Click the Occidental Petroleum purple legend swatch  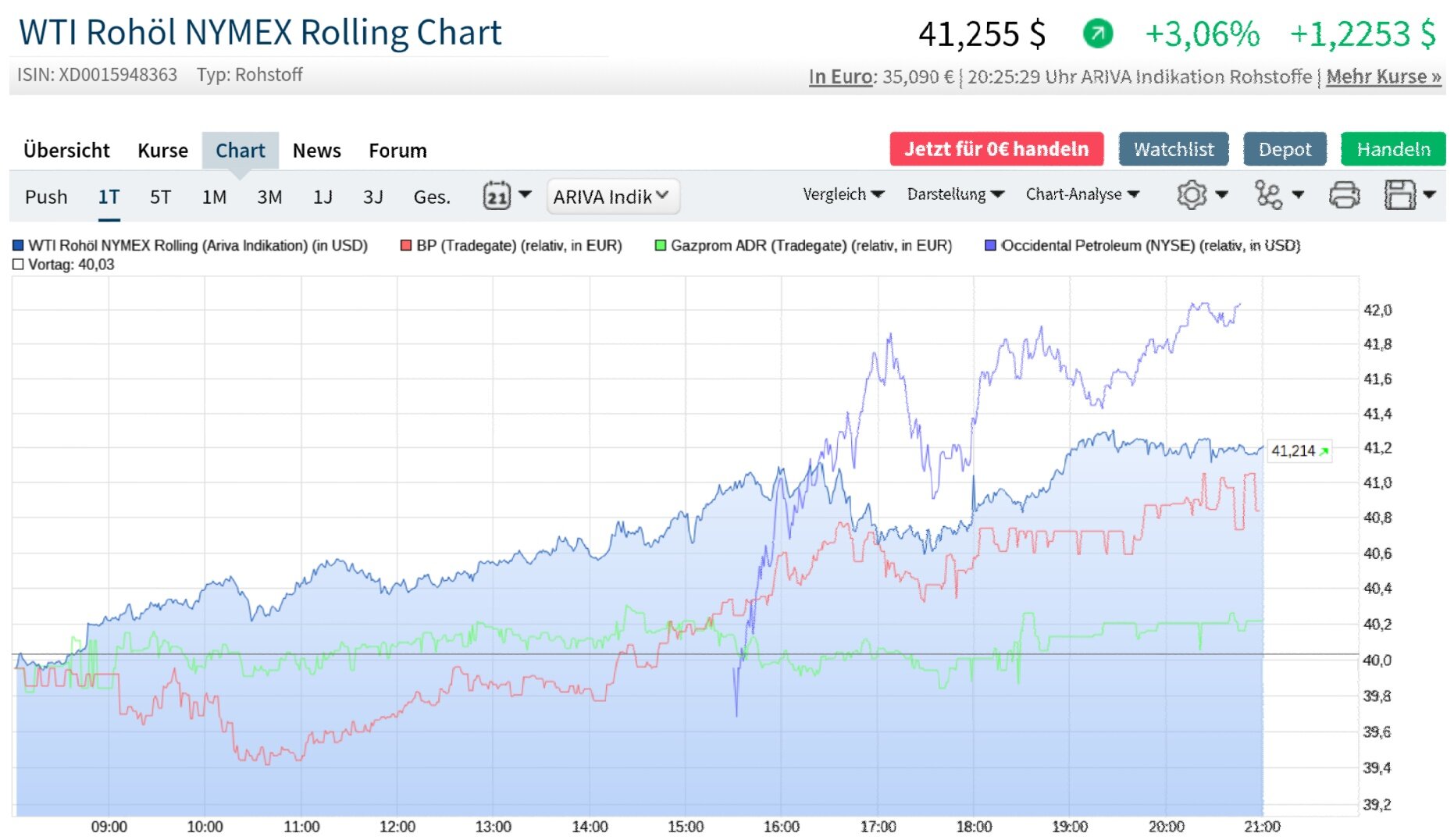click(990, 246)
